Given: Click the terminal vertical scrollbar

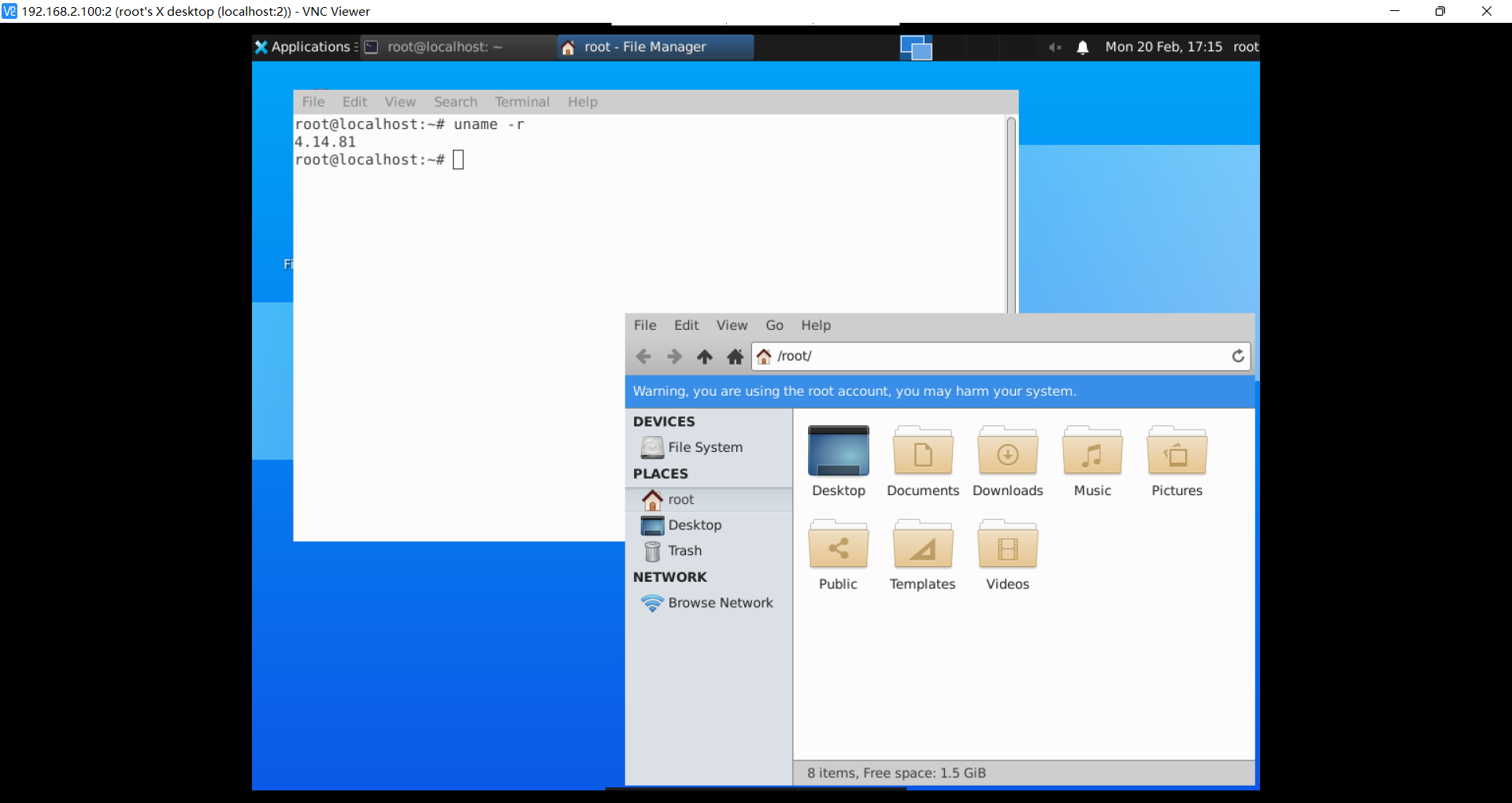Looking at the screenshot, I should tap(1011, 214).
